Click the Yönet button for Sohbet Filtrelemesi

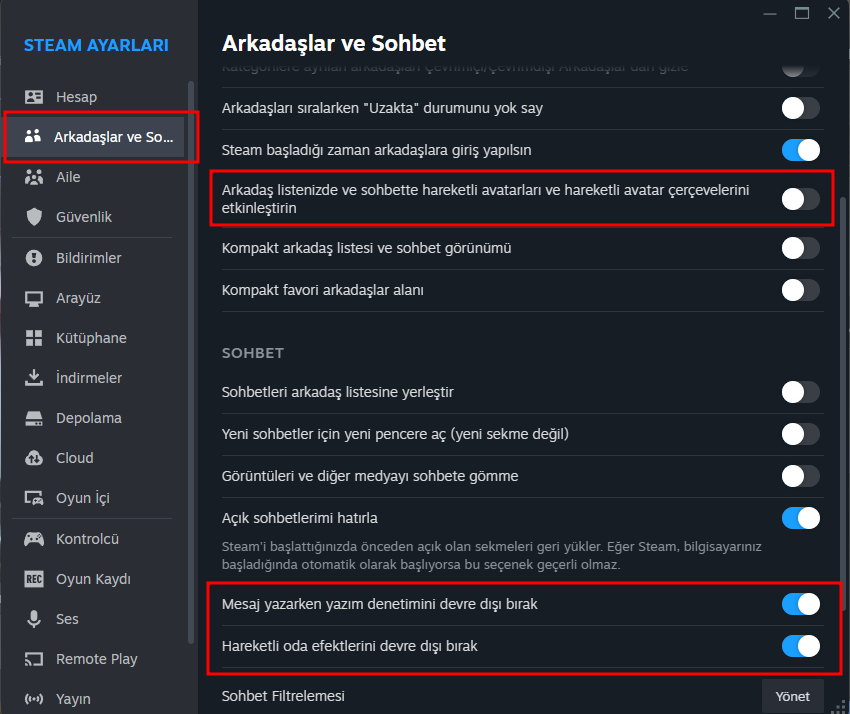tap(793, 696)
